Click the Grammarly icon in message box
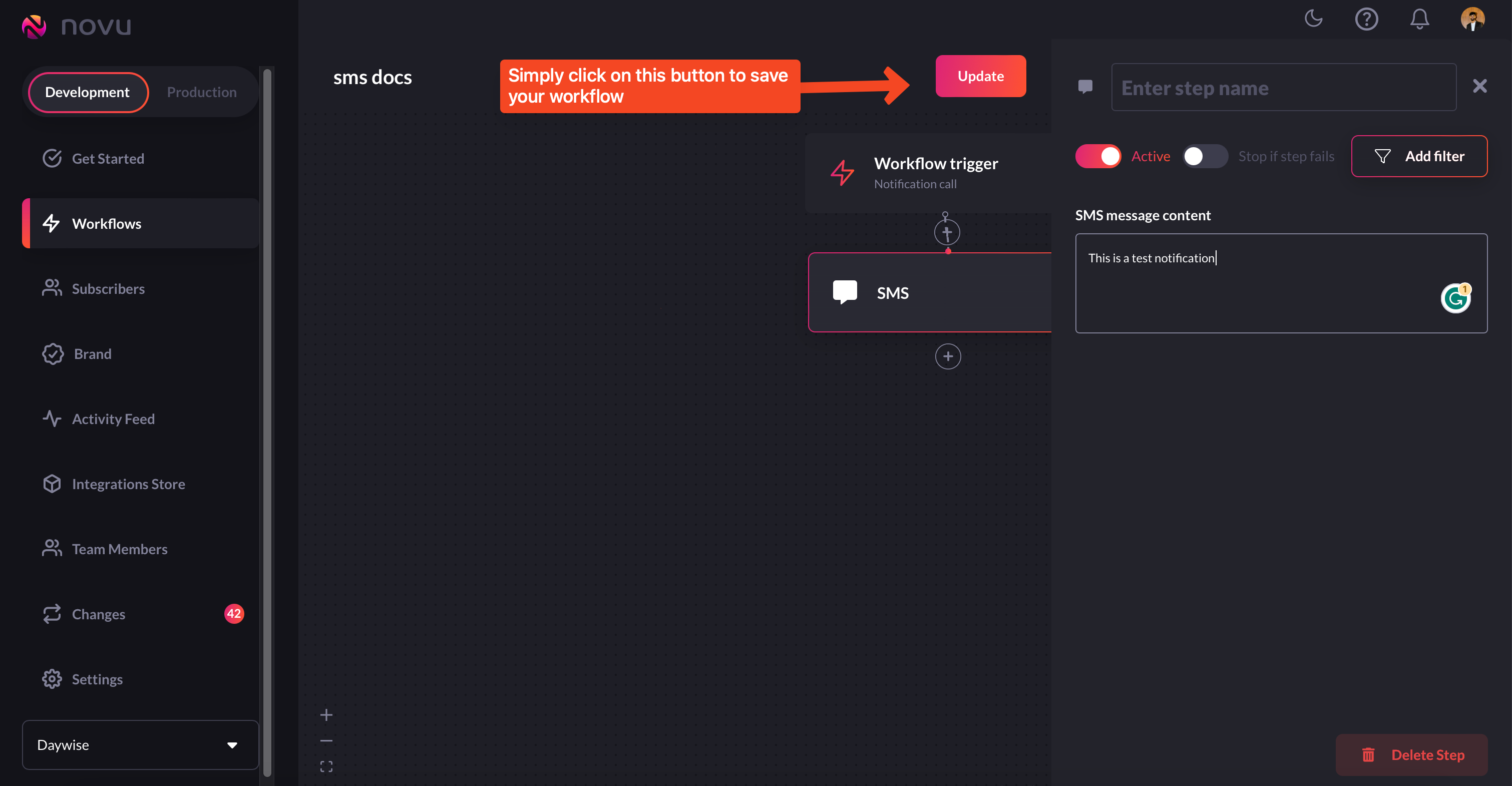This screenshot has height=786, width=1512. tap(1455, 298)
